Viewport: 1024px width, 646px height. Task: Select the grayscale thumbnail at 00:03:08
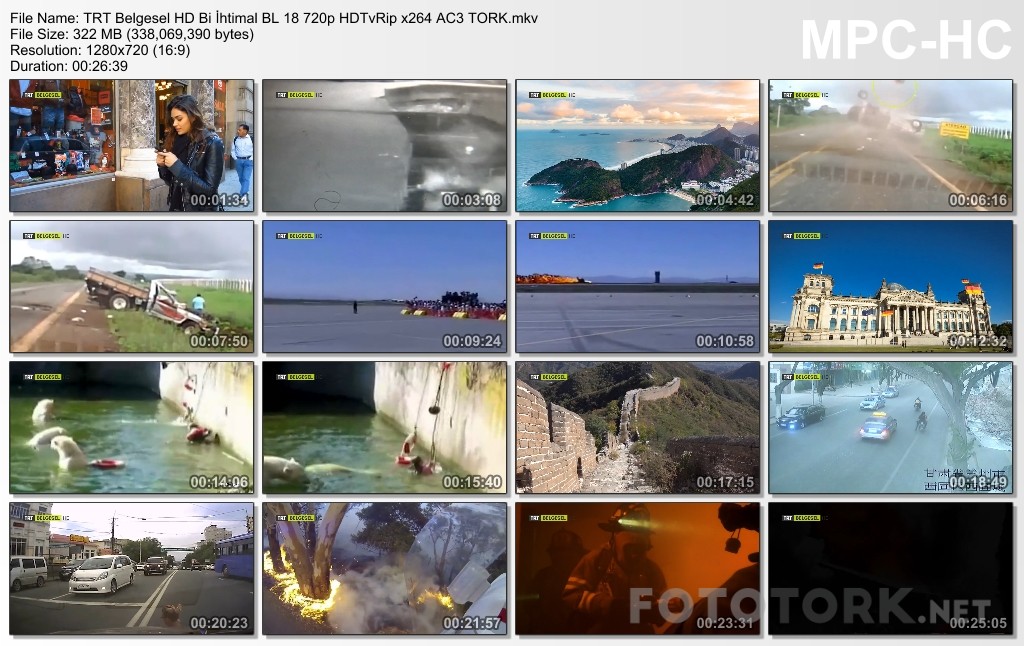point(384,146)
